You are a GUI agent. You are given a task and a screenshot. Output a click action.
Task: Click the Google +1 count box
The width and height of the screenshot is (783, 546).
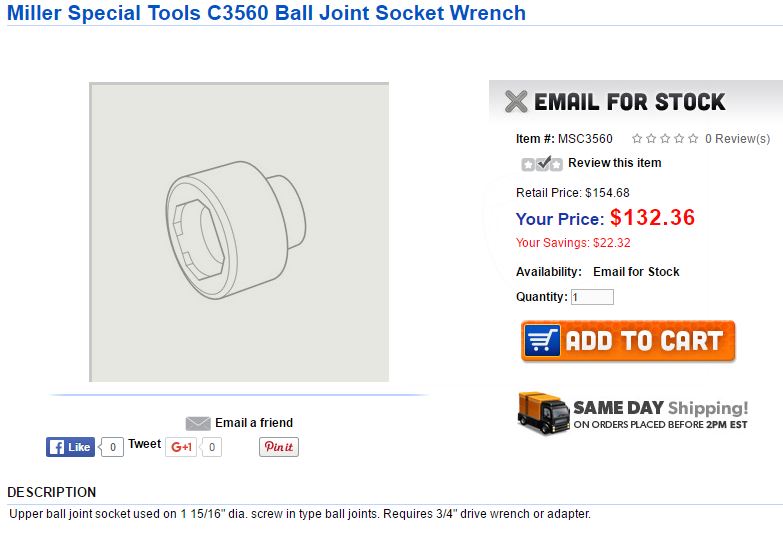click(210, 447)
